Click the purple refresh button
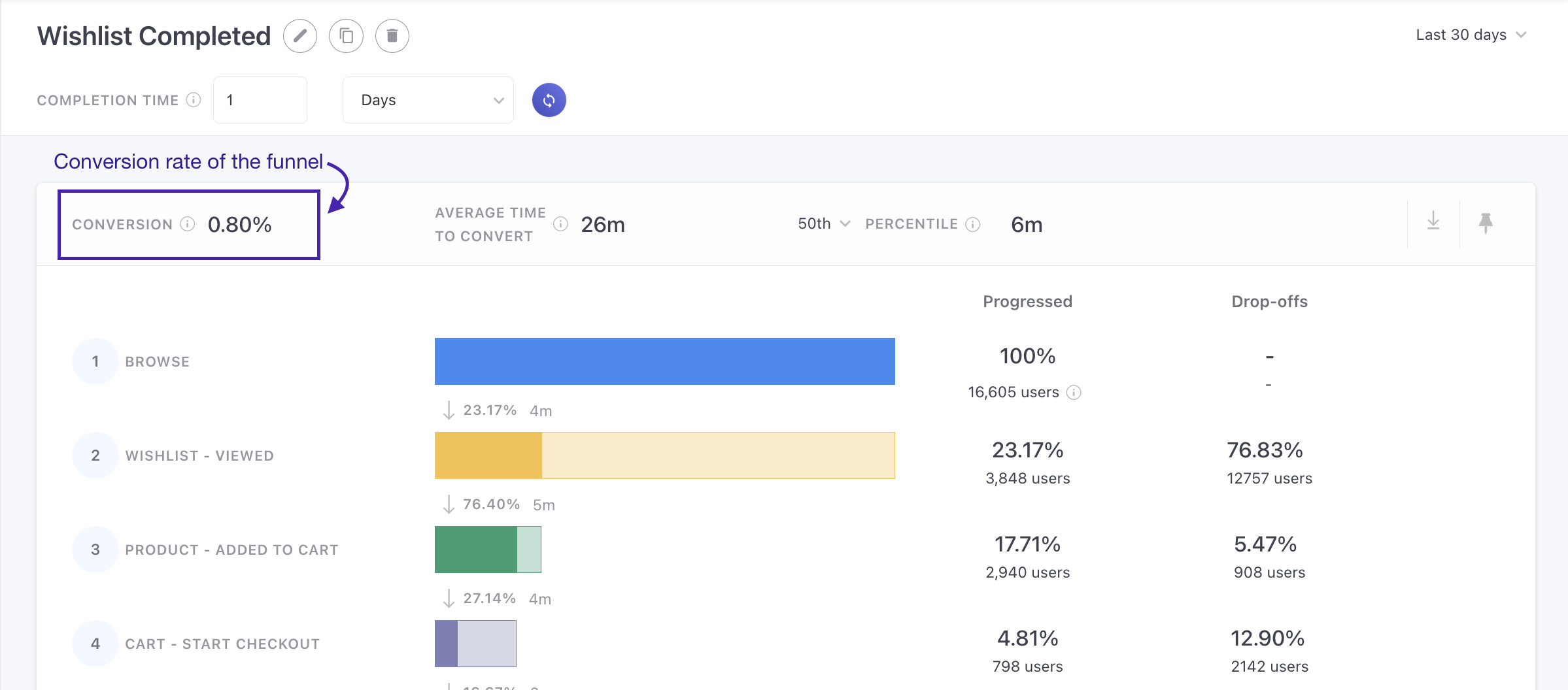 (x=549, y=100)
